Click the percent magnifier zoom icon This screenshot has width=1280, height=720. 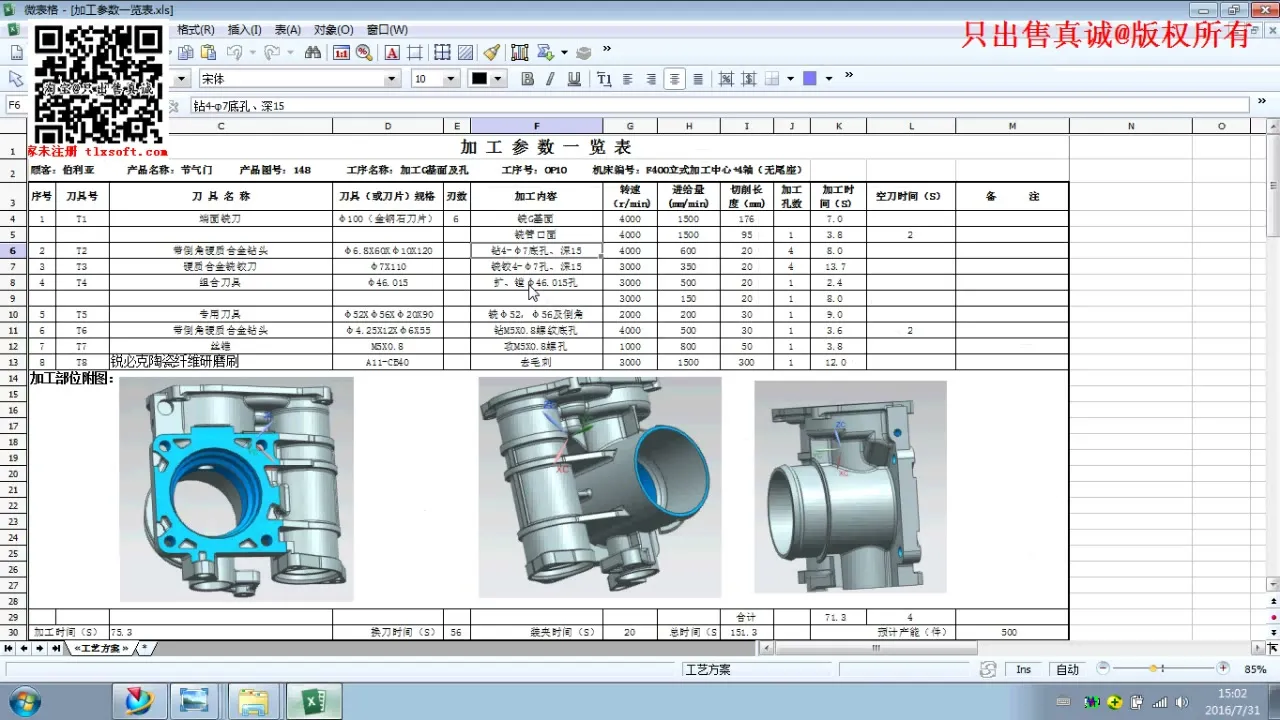click(364, 53)
